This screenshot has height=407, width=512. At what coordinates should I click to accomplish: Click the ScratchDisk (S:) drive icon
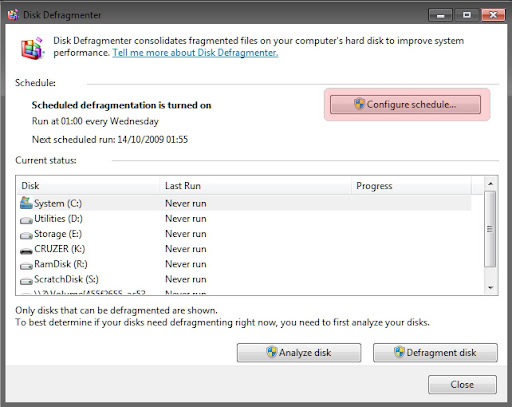26,281
